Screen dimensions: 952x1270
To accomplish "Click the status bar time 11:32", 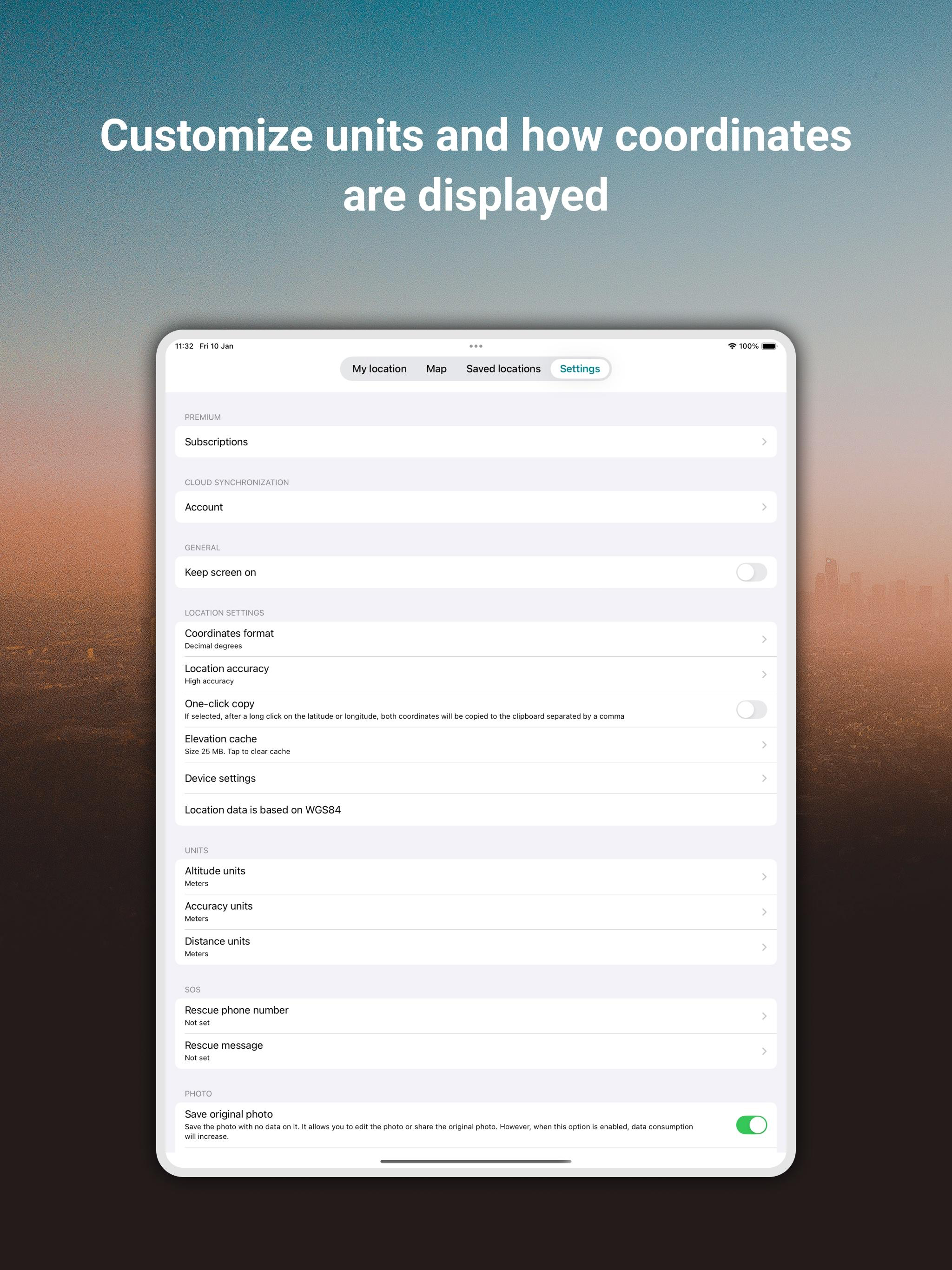I will pos(185,346).
